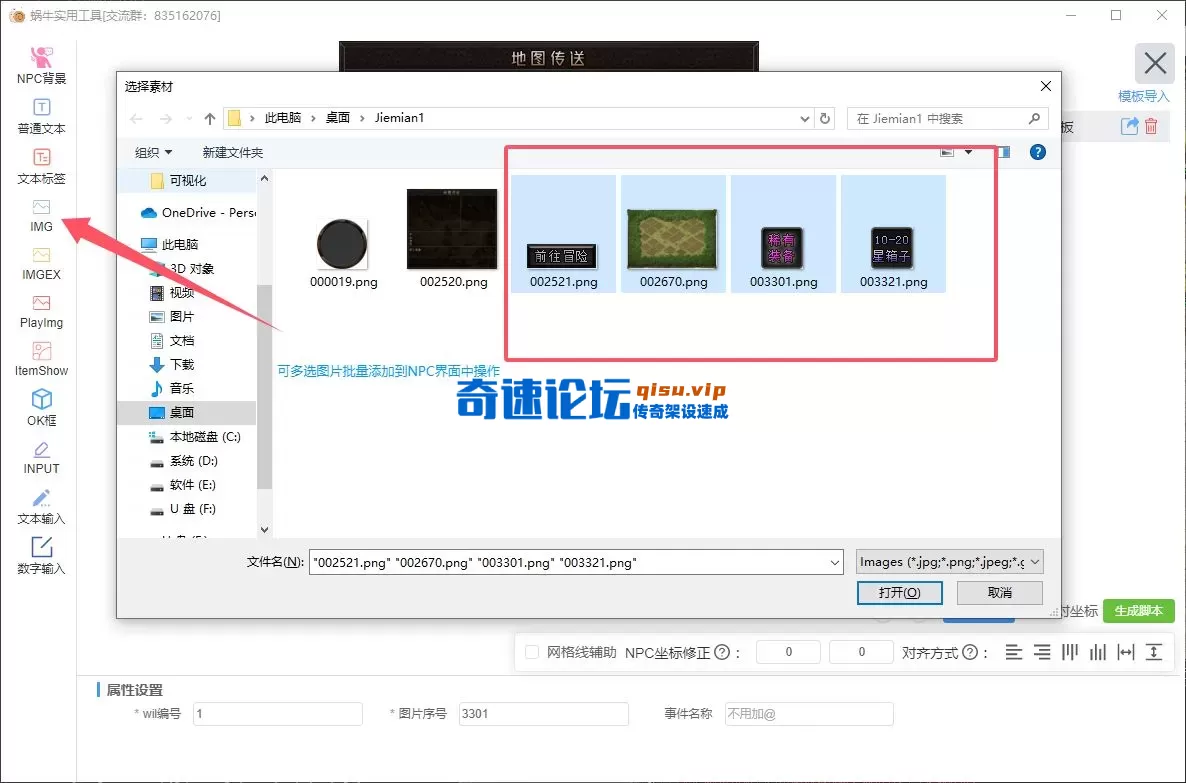
Task: Select the NPC背景 tool in sidebar
Action: click(x=40, y=63)
